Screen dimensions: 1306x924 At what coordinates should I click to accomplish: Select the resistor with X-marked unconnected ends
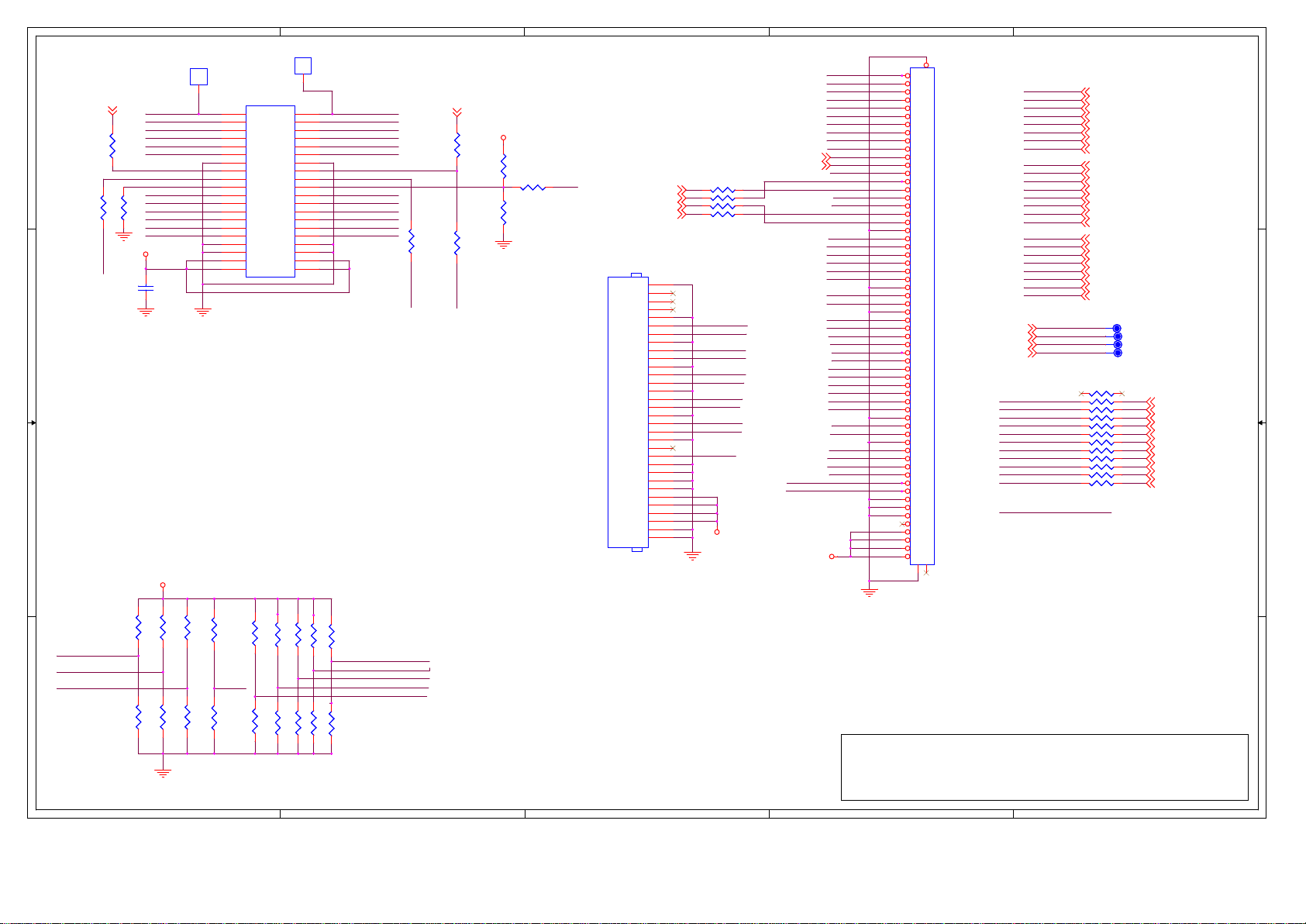(1101, 395)
